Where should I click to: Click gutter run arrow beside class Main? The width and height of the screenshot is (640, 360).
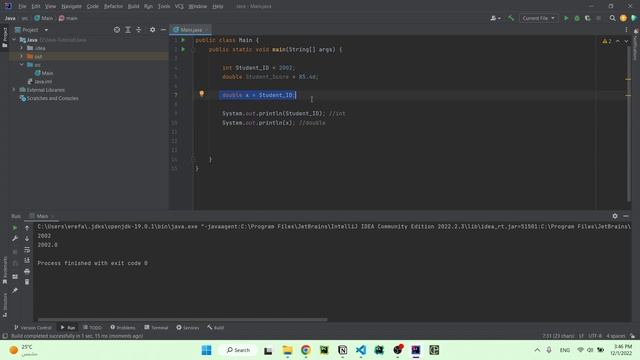click(x=183, y=40)
